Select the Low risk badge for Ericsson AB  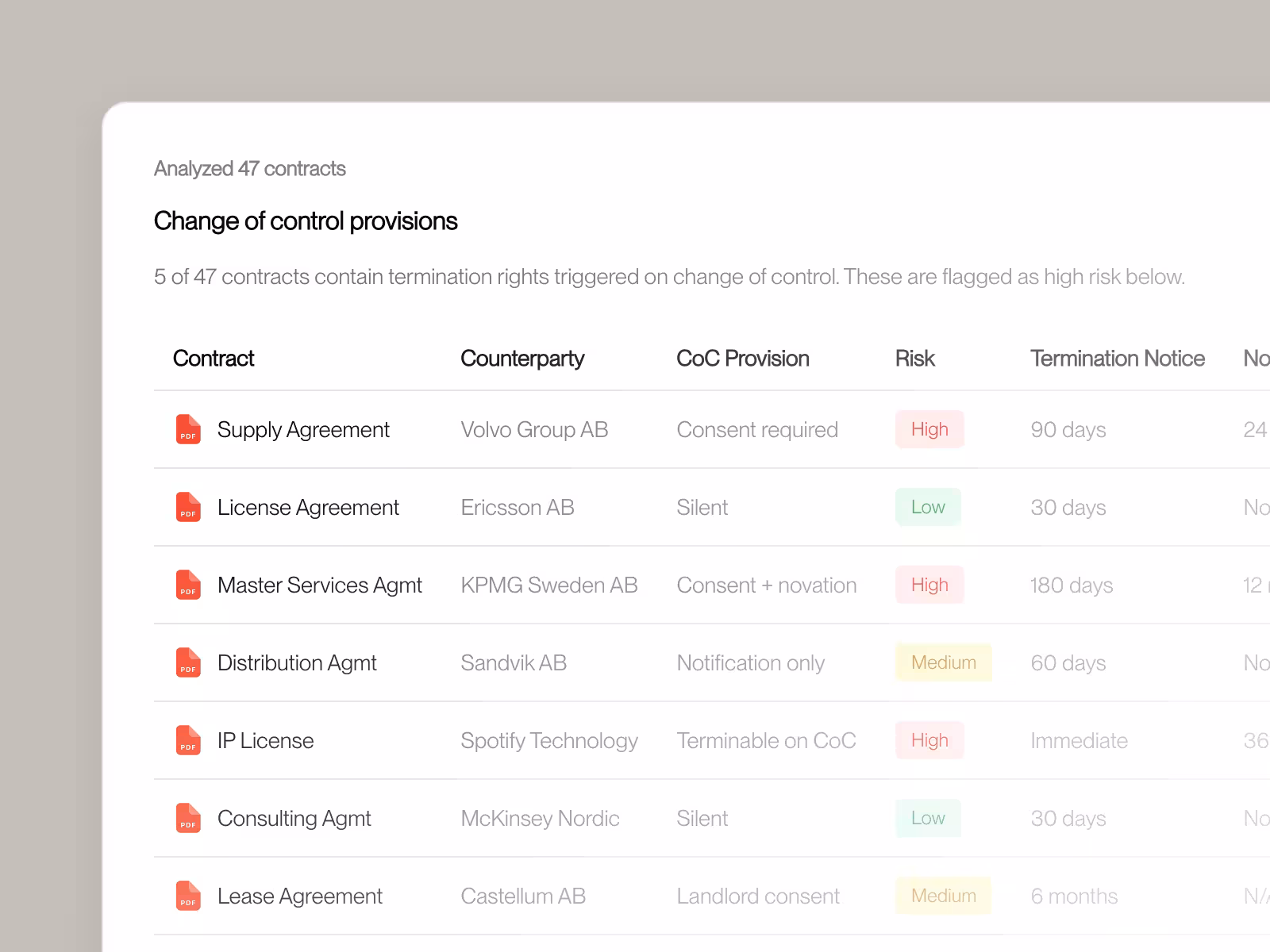coord(928,507)
